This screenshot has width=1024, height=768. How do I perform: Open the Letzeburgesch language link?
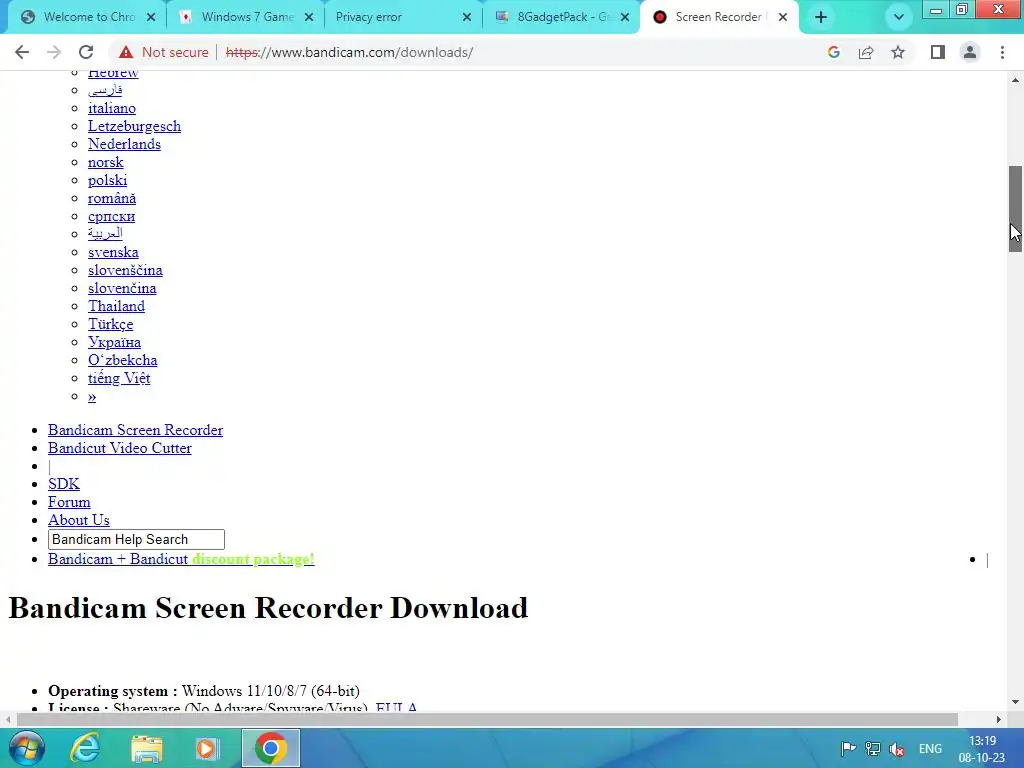click(x=135, y=126)
